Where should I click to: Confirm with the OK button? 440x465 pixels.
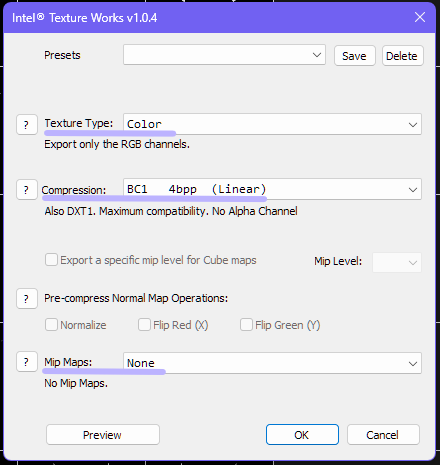(x=302, y=435)
